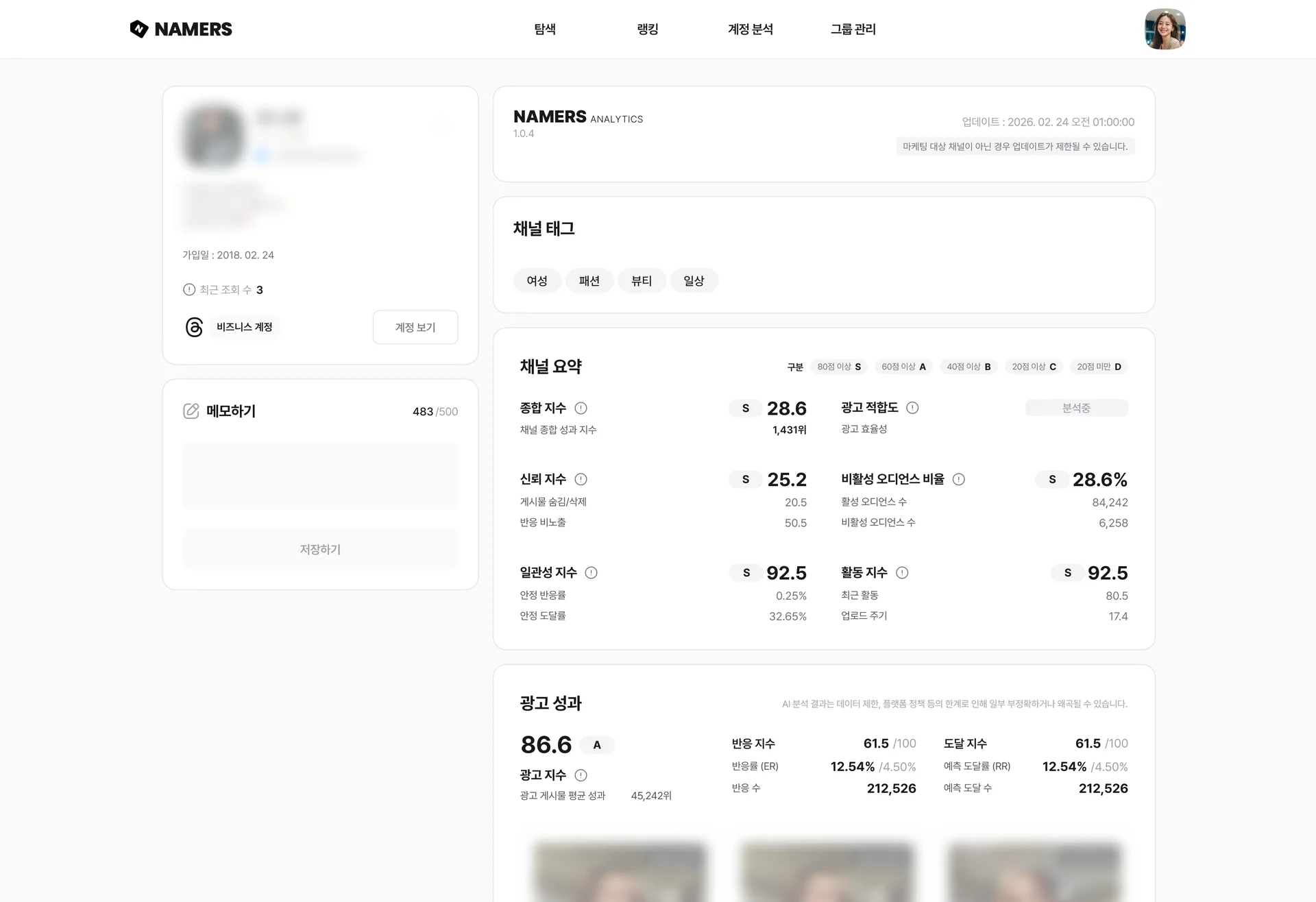Open the 그룹 관리 menu
Viewport: 1316px width, 902px height.
coord(853,29)
